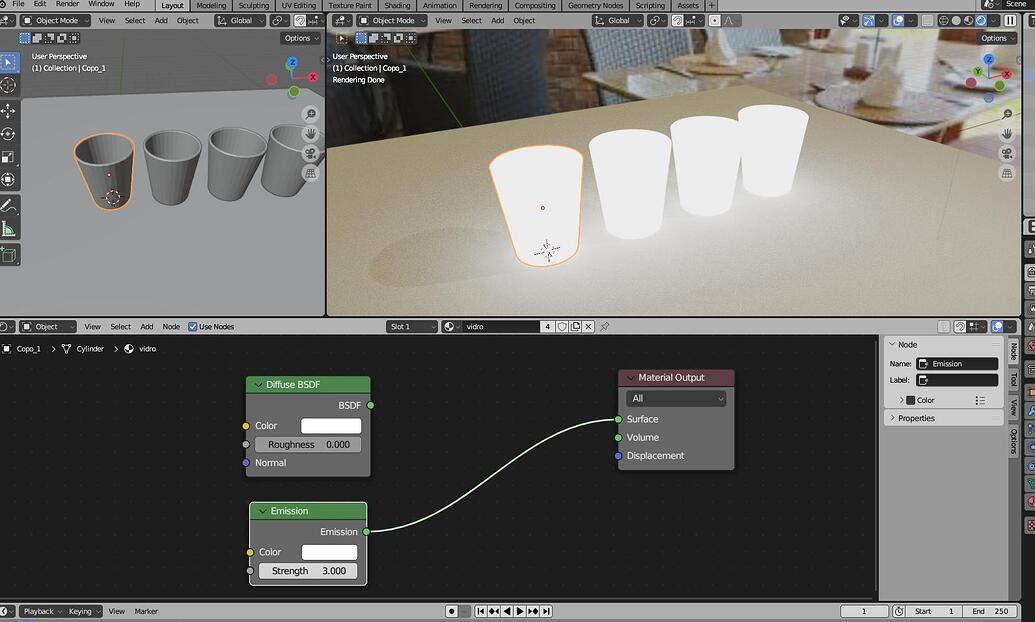This screenshot has width=1035, height=622.
Task: Activate the Scale tool in the left toolbar
Action: coord(9,157)
